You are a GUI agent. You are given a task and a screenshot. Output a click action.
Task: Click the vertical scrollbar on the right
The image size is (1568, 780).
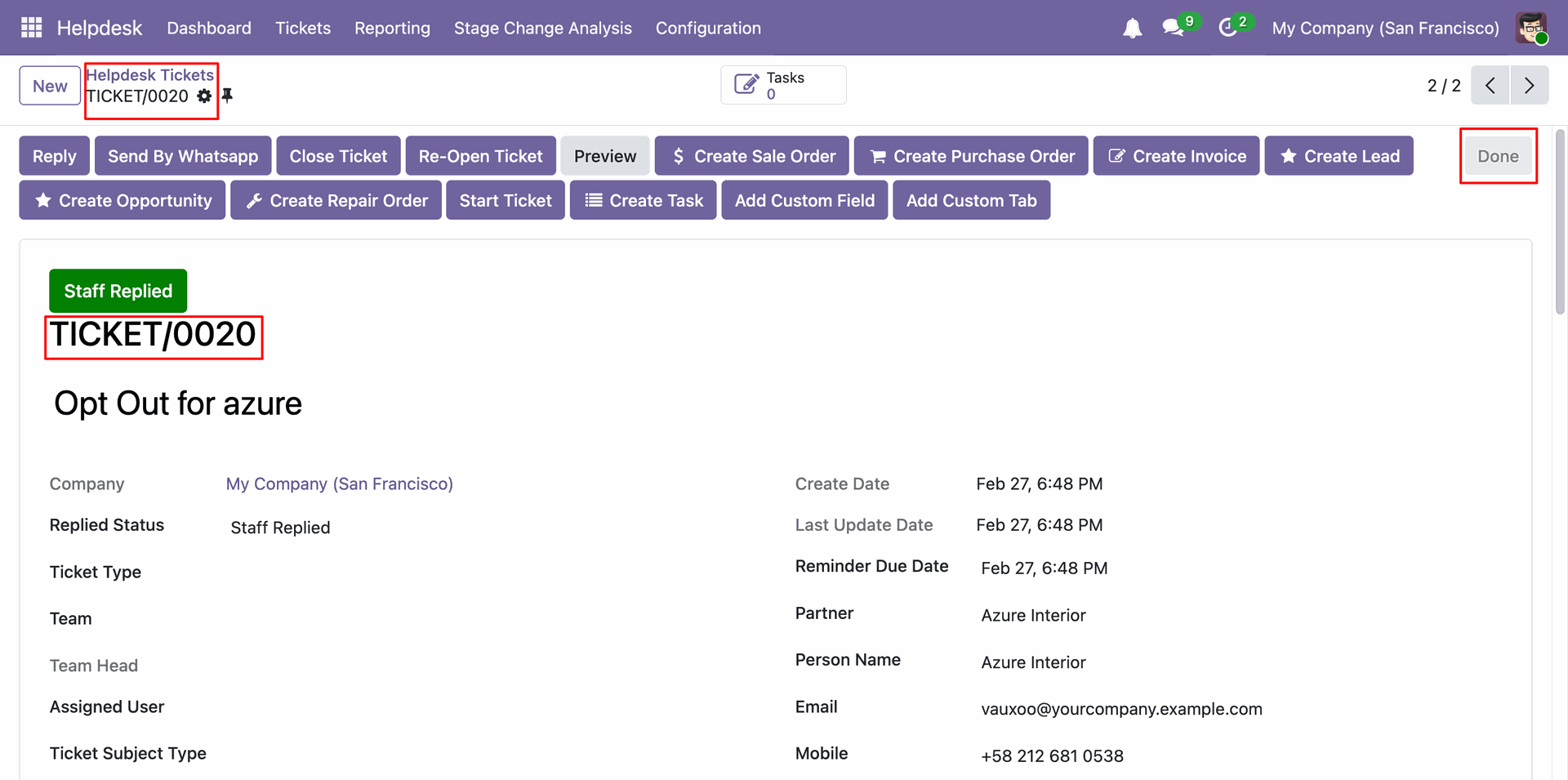coord(1560,222)
